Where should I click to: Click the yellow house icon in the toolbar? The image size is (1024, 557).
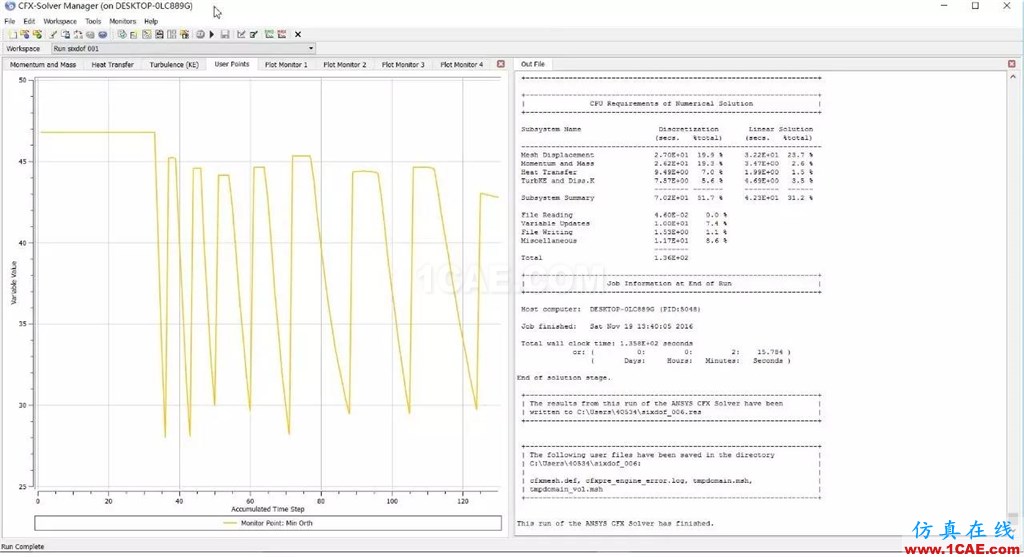point(184,34)
